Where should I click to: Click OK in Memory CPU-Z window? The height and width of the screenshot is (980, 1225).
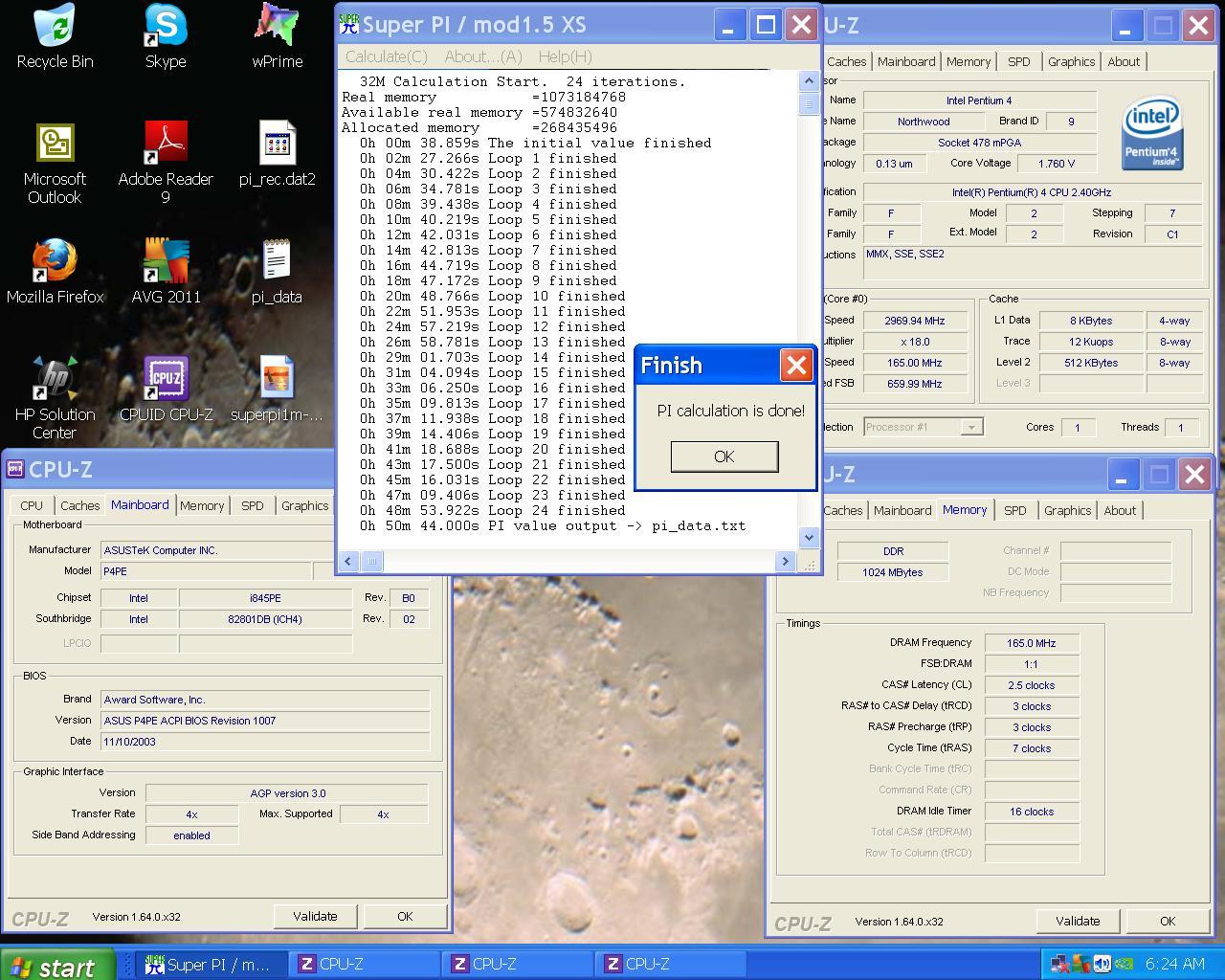pyautogui.click(x=1168, y=921)
